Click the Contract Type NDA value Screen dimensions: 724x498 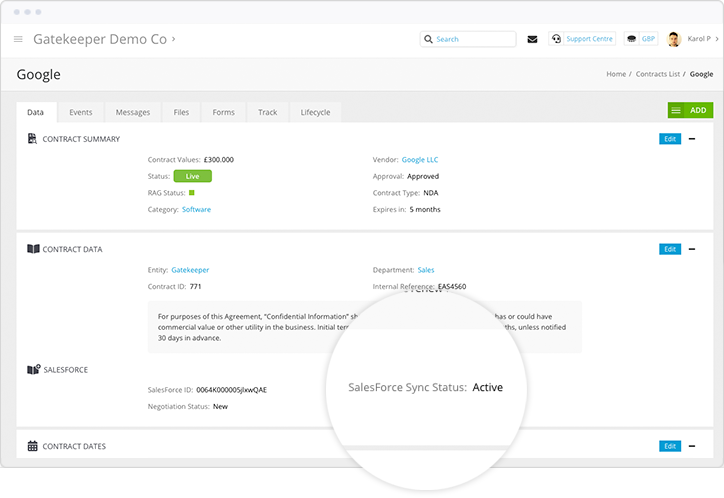pos(431,193)
